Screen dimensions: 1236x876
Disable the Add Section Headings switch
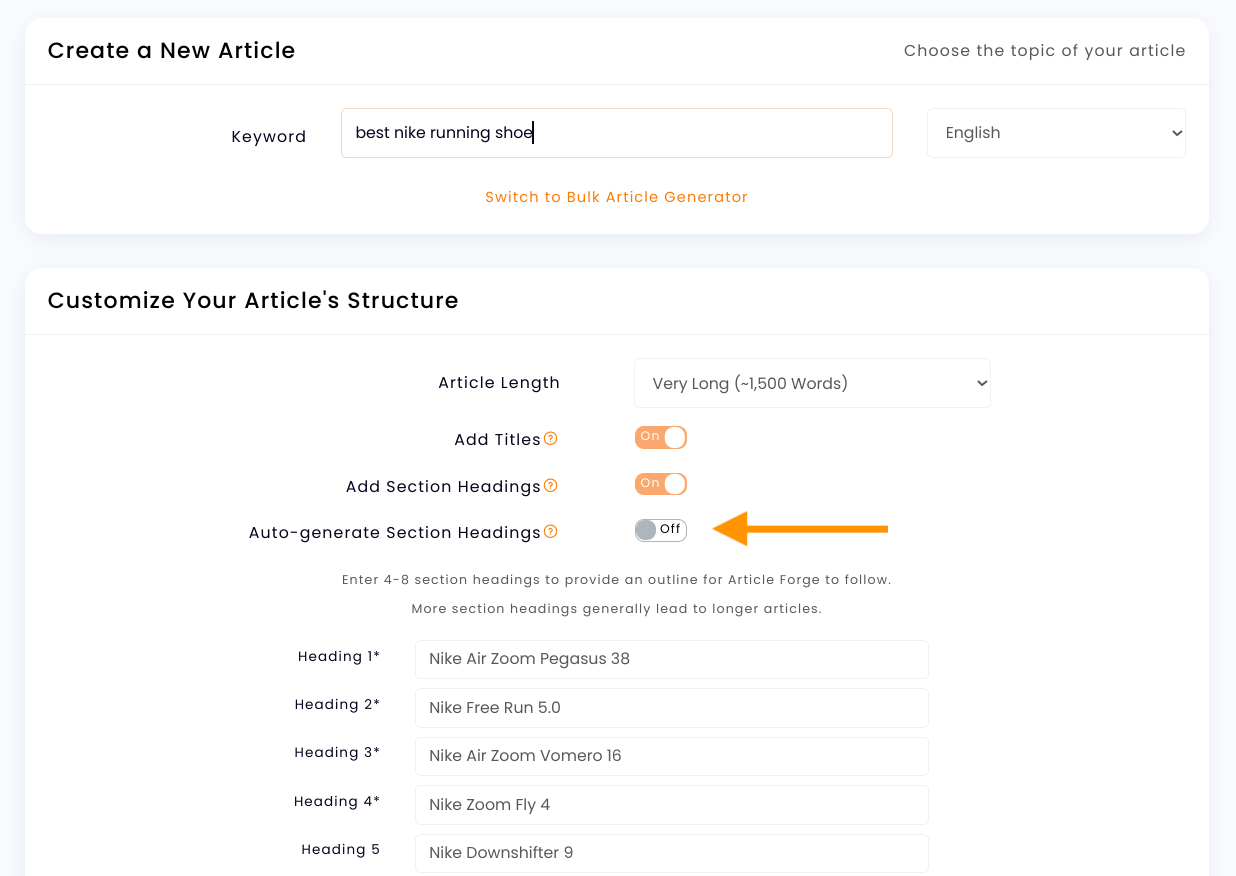coord(660,483)
